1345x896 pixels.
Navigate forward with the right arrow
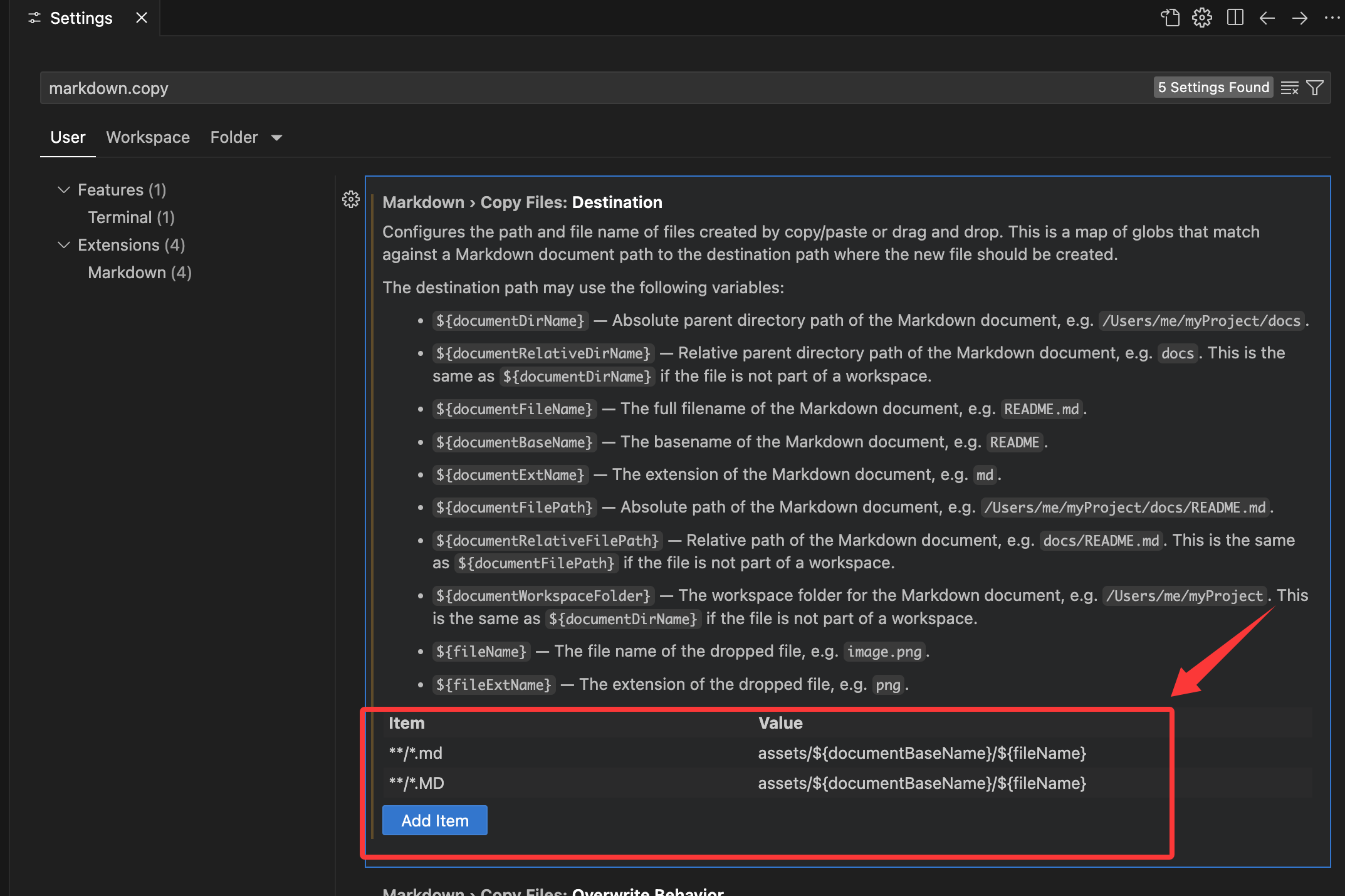click(1299, 18)
